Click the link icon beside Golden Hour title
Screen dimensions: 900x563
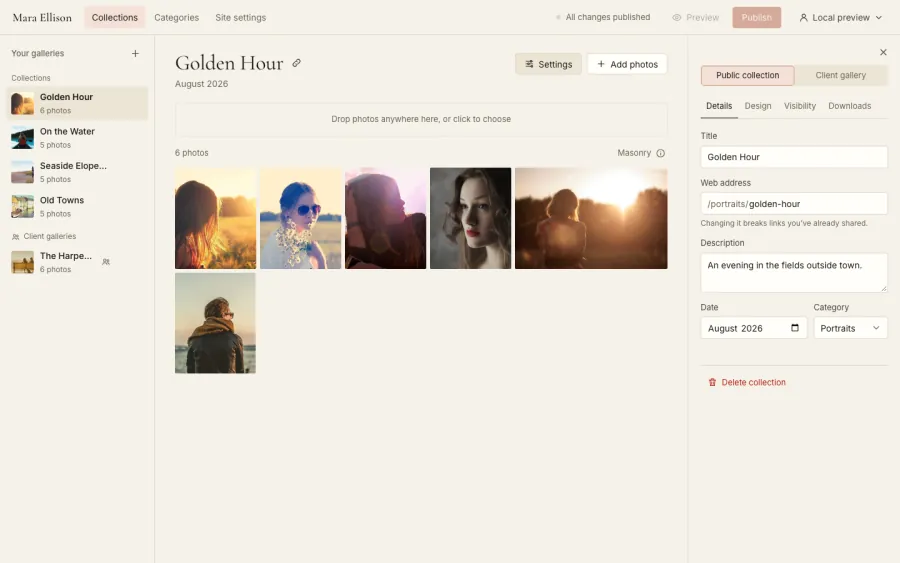[296, 63]
